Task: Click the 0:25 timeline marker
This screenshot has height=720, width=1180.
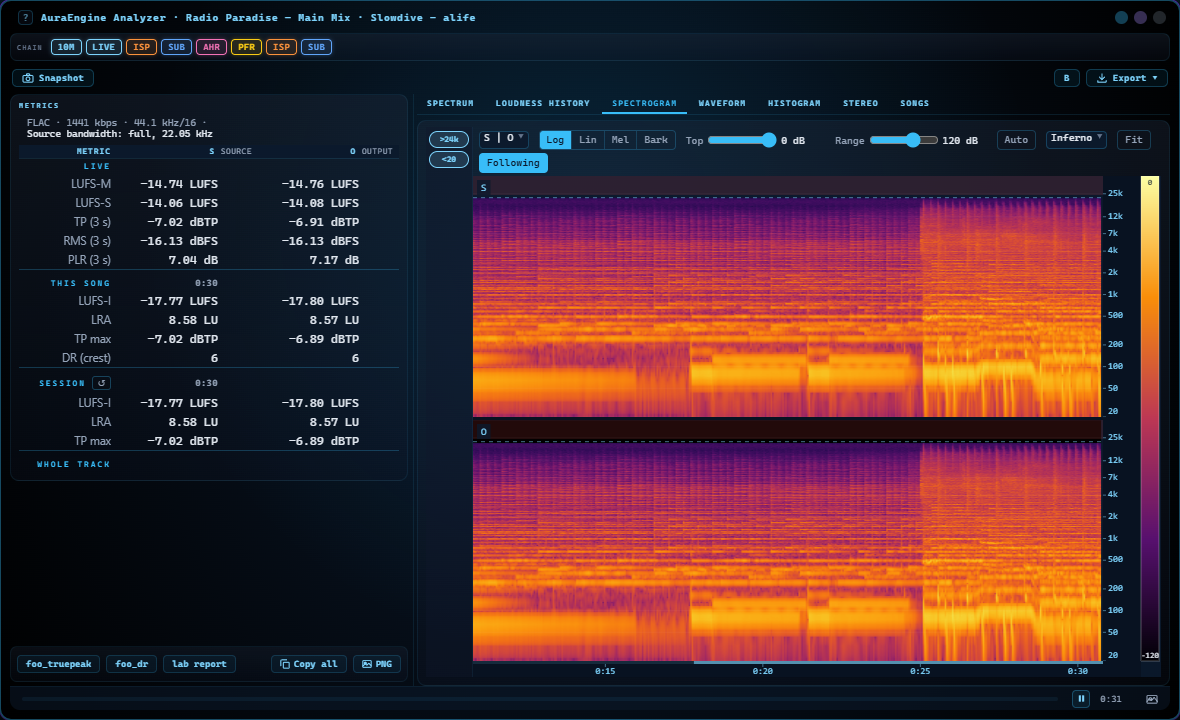Action: [x=920, y=671]
